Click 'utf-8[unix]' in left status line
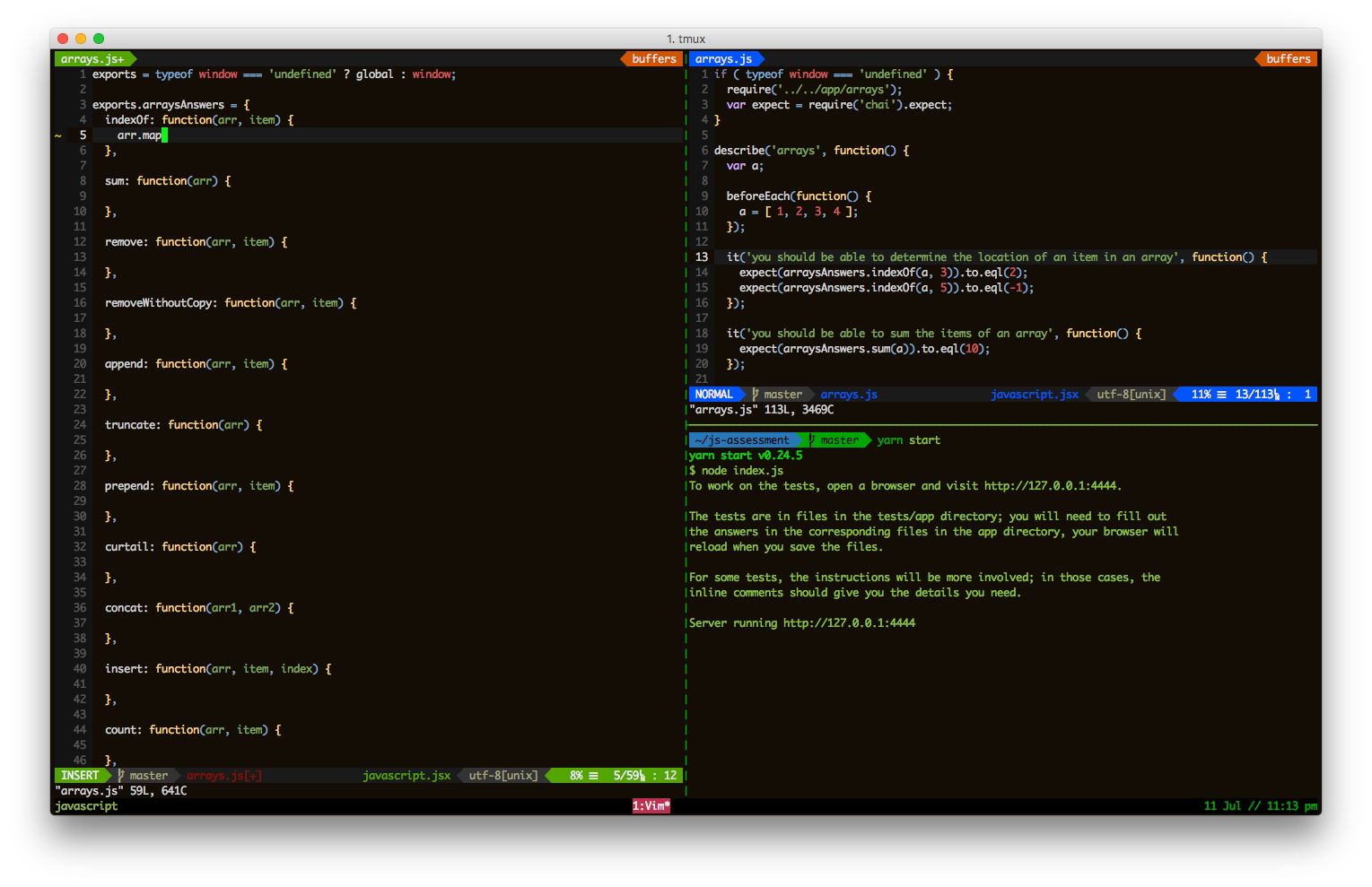Viewport: 1372px width, 887px height. (x=503, y=776)
